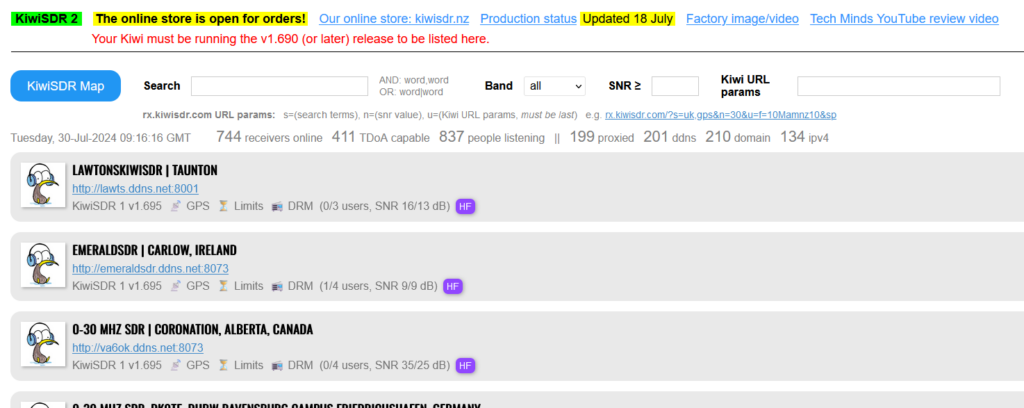Click the 210 domain count
Image resolution: width=1024 pixels, height=408 pixels.
coord(738,137)
